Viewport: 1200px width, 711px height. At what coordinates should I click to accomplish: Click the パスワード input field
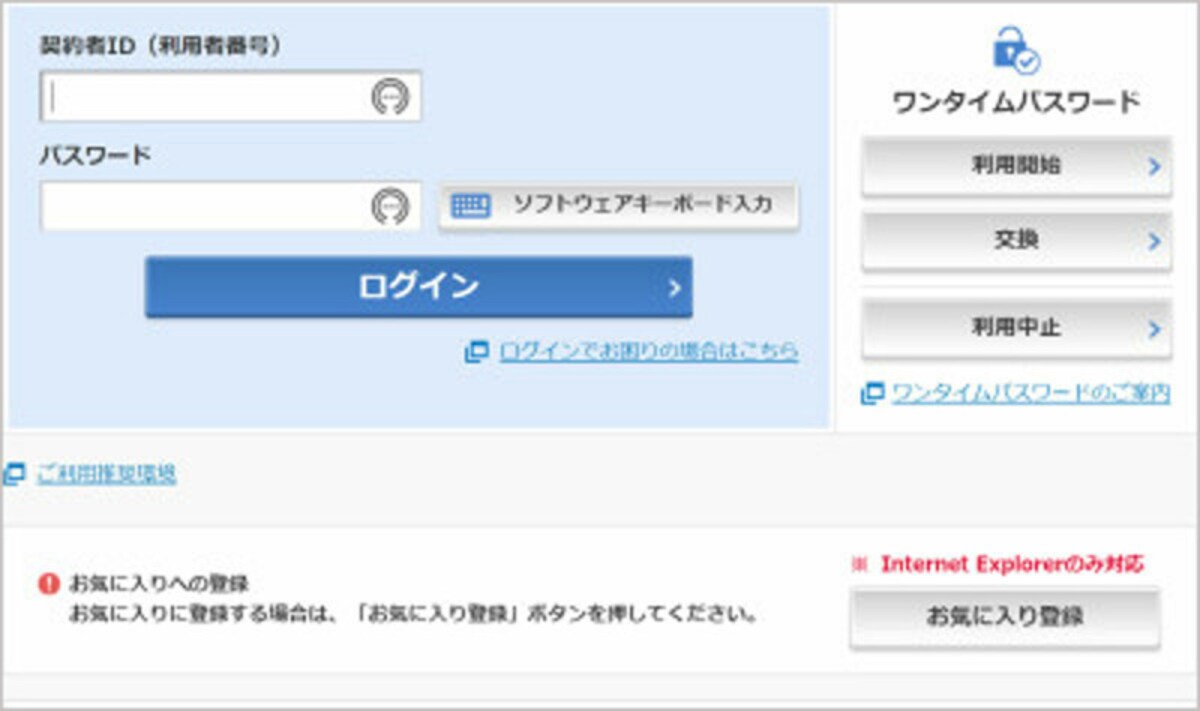coord(231,206)
